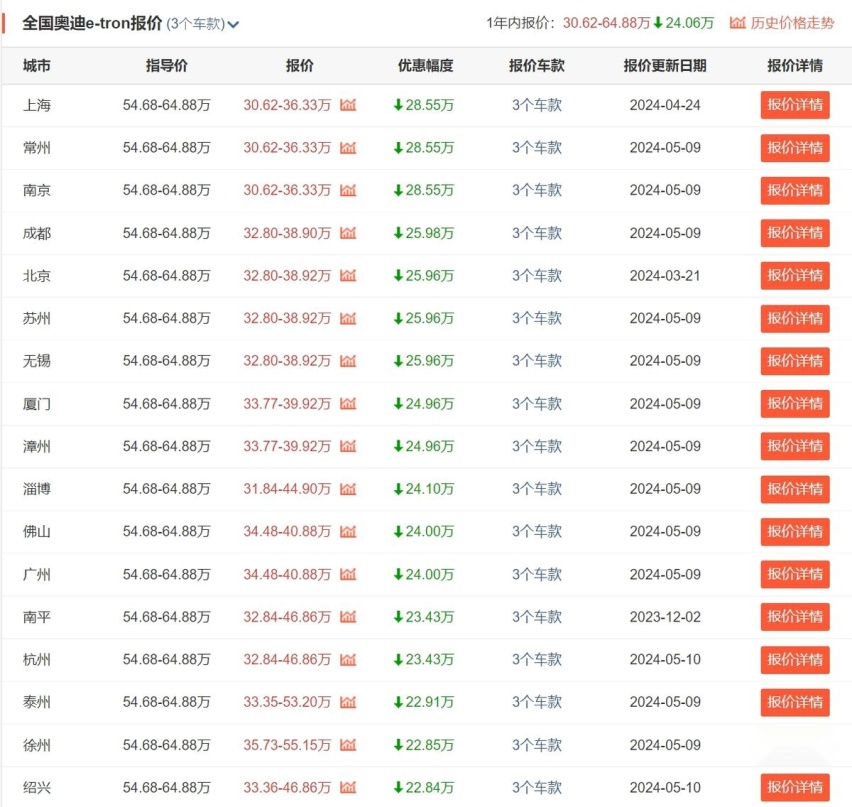
Task: Click the 报价车款 column header
Action: [537, 66]
